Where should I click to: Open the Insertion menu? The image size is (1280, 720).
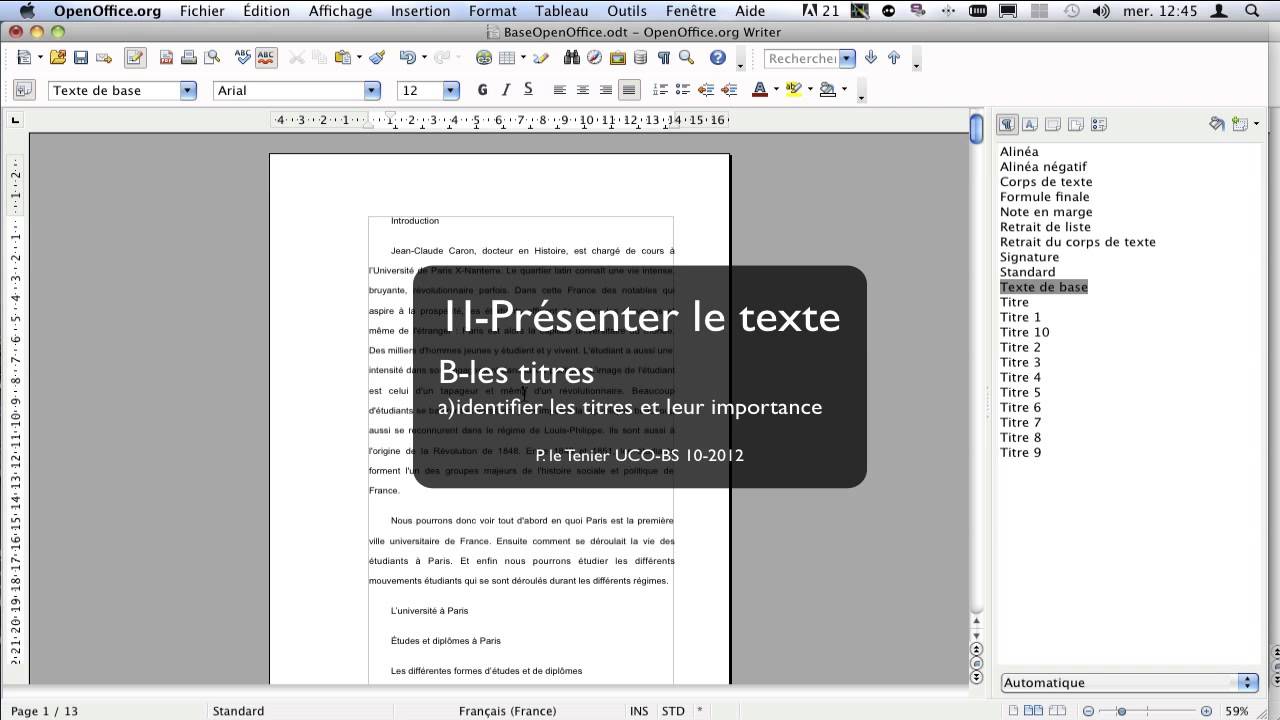(x=420, y=11)
